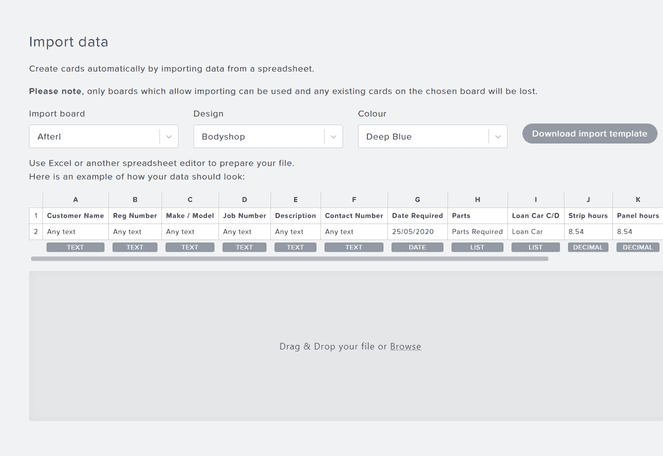Click row number 2 in table
Viewport: 663px width, 456px height.
coord(36,231)
